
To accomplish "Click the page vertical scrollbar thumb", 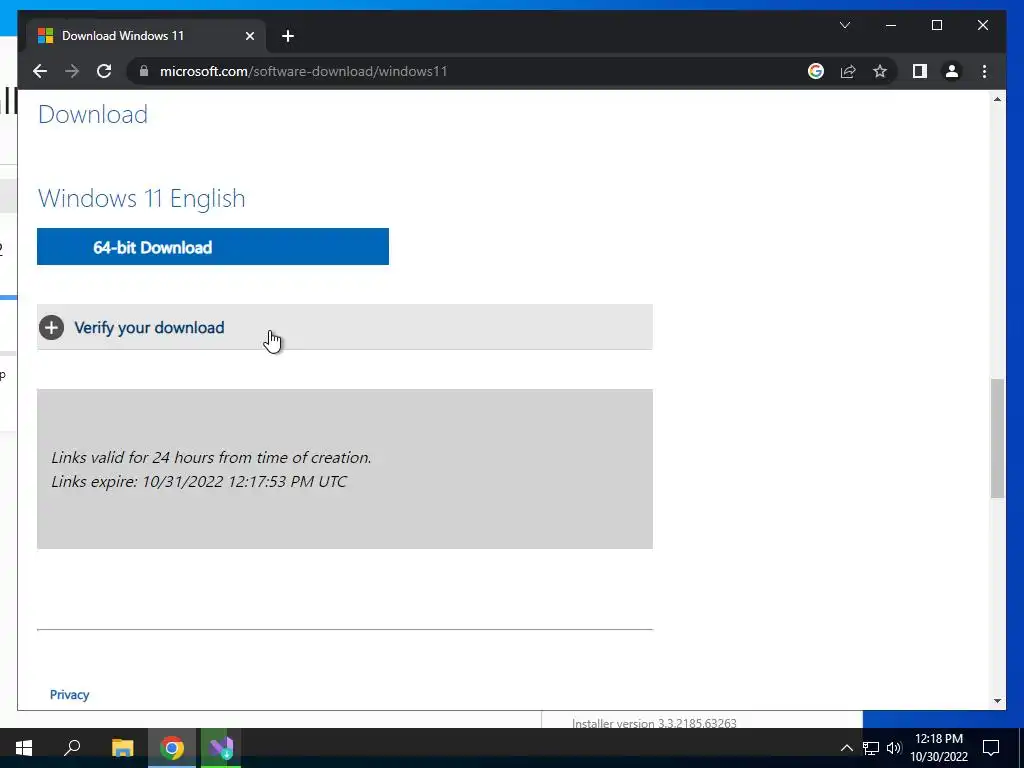I will click(997, 438).
